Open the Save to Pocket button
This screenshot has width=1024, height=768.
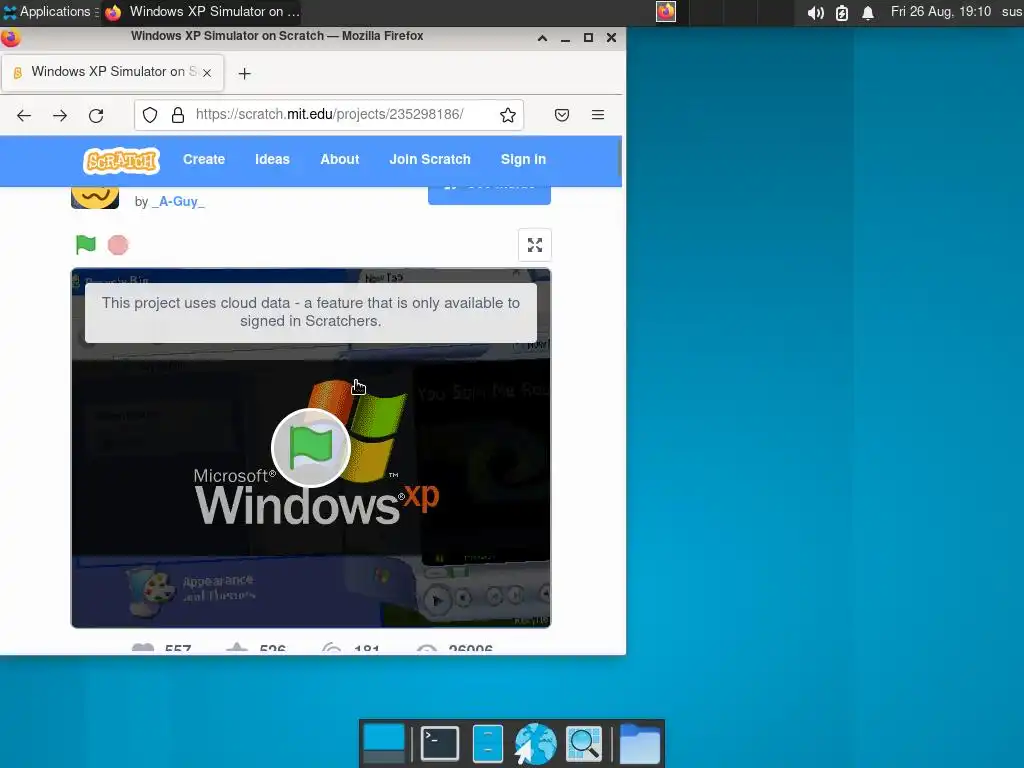click(x=562, y=115)
